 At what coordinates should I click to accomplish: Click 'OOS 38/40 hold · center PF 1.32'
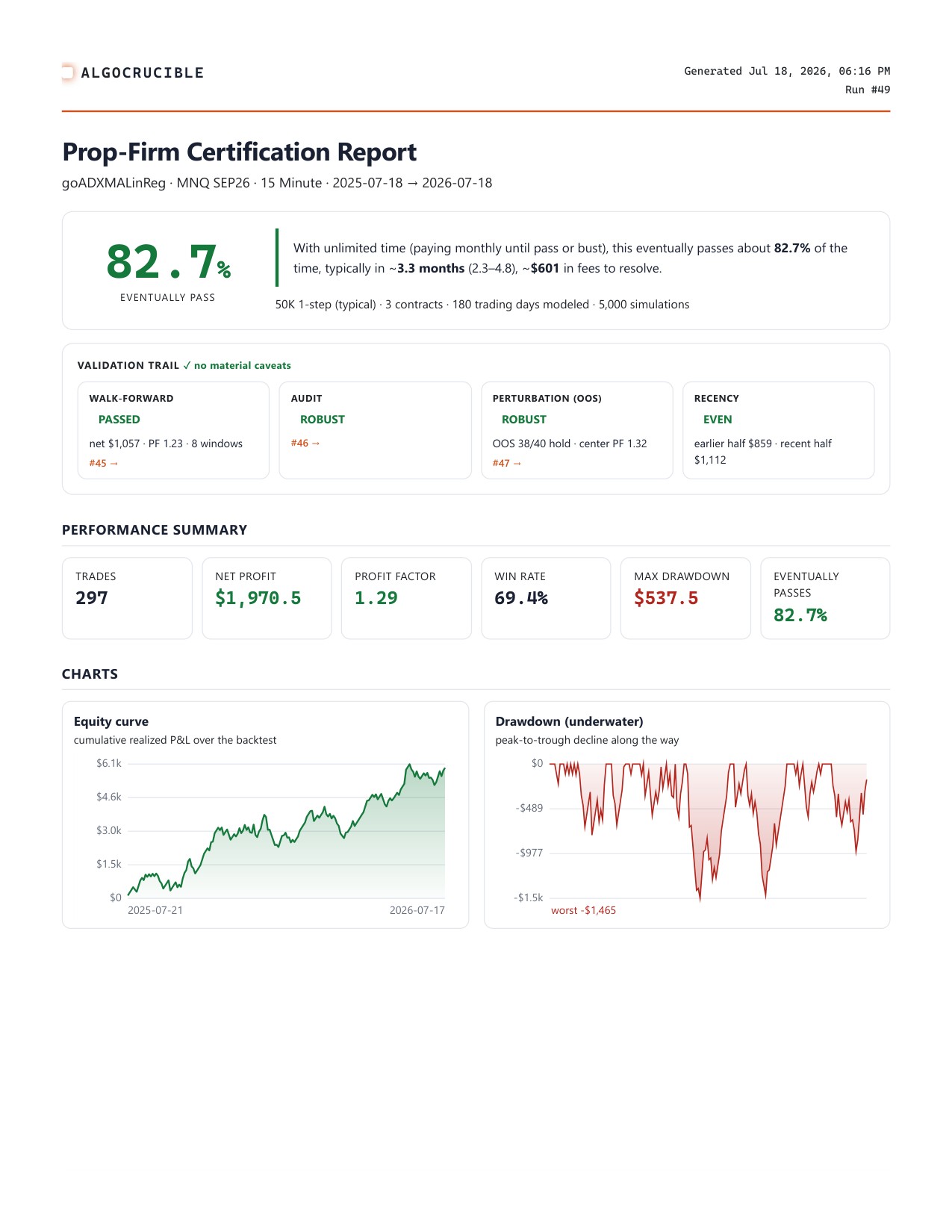point(570,444)
